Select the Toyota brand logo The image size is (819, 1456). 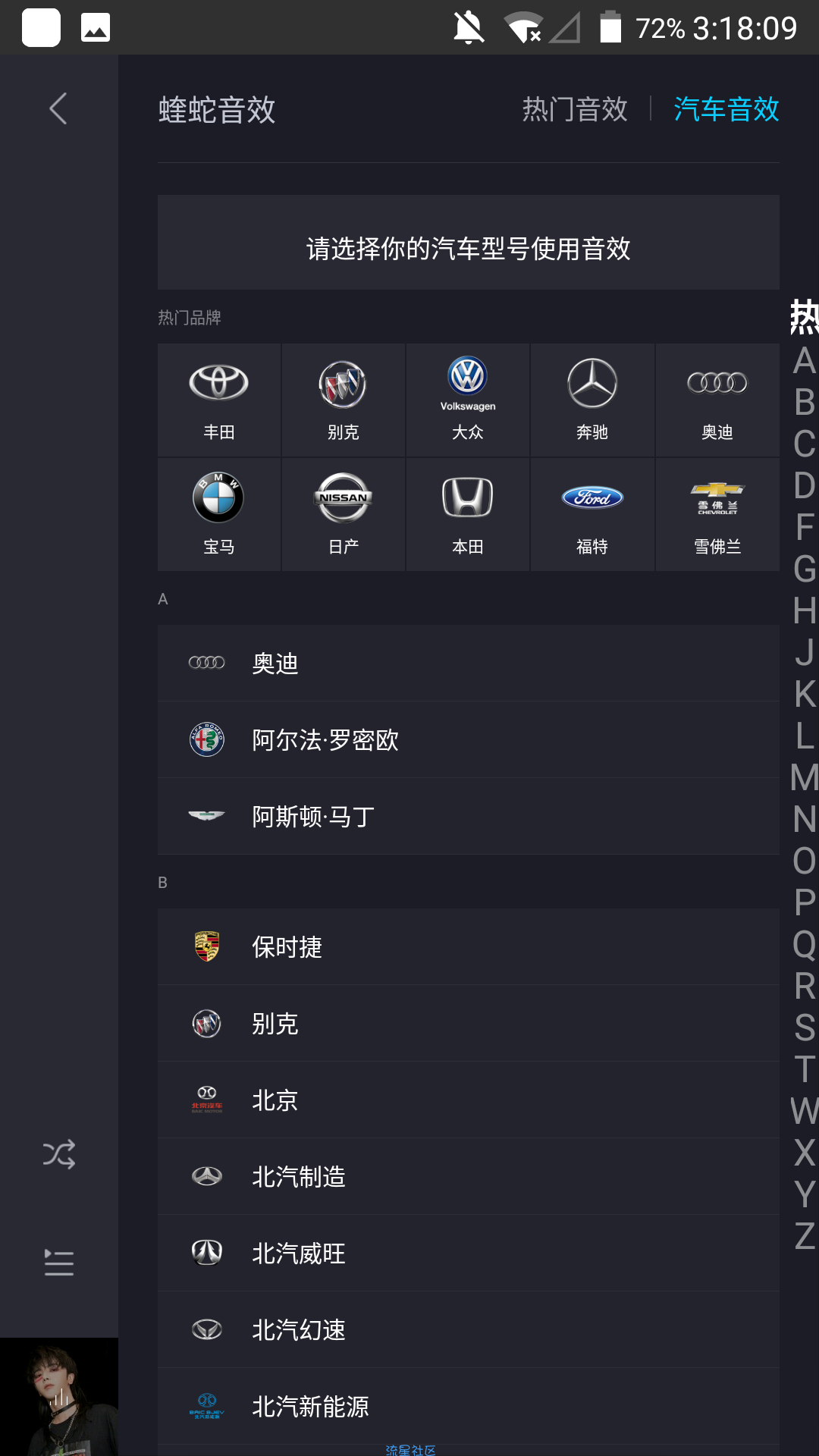[x=218, y=382]
